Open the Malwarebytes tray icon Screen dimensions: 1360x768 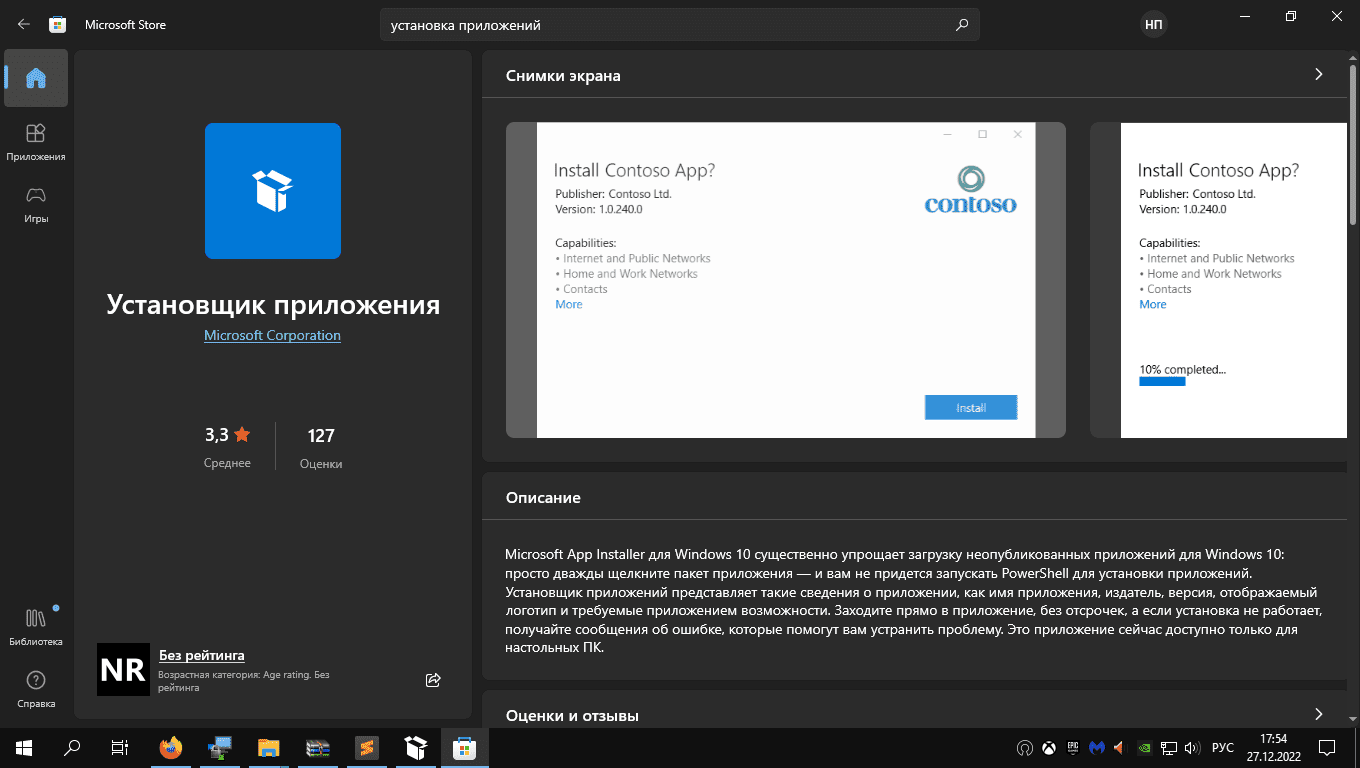point(1097,747)
